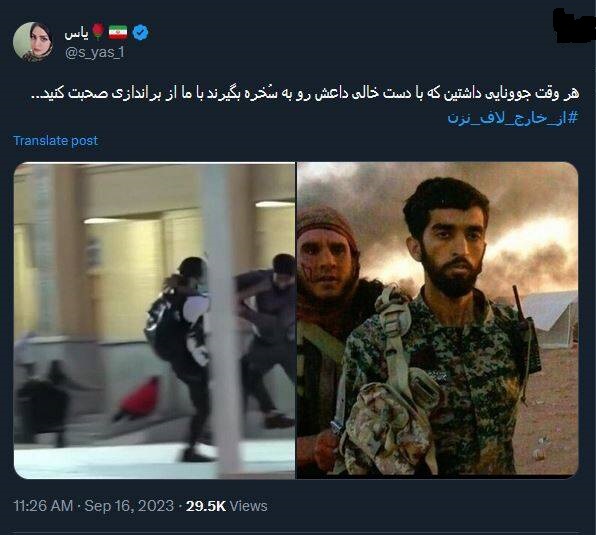This screenshot has width=596, height=535.
Task: Click the red object in left photo
Action: tap(140, 399)
